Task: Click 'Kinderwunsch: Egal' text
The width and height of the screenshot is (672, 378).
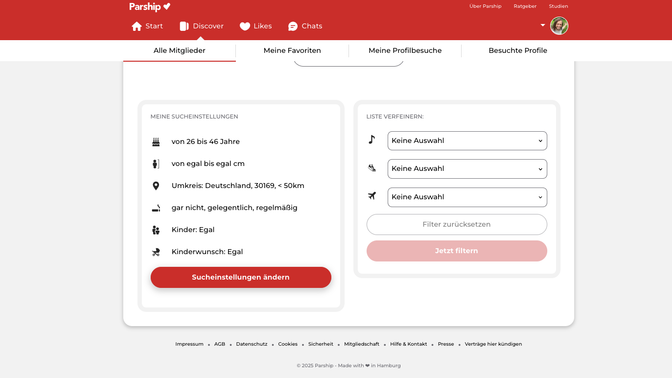Action: 207,252
